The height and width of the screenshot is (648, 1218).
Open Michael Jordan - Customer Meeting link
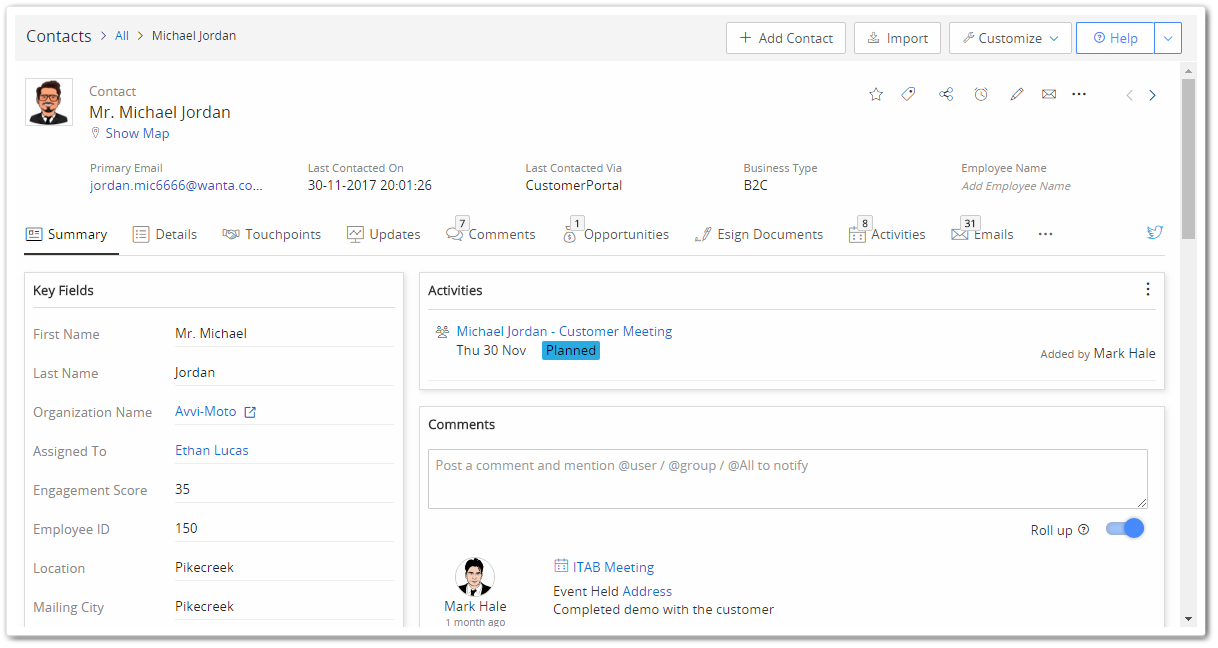(564, 331)
